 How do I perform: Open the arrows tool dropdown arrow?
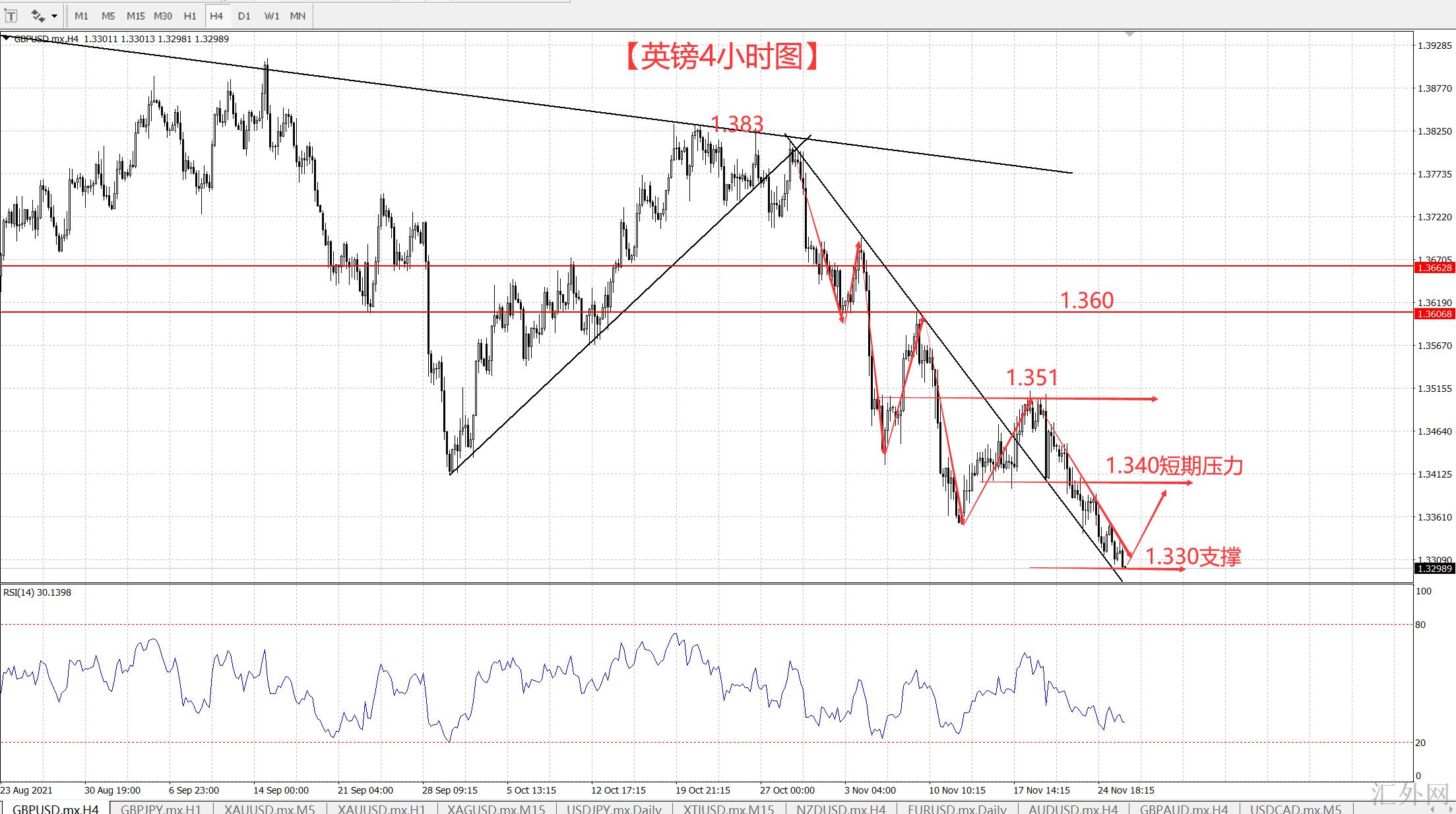click(54, 16)
